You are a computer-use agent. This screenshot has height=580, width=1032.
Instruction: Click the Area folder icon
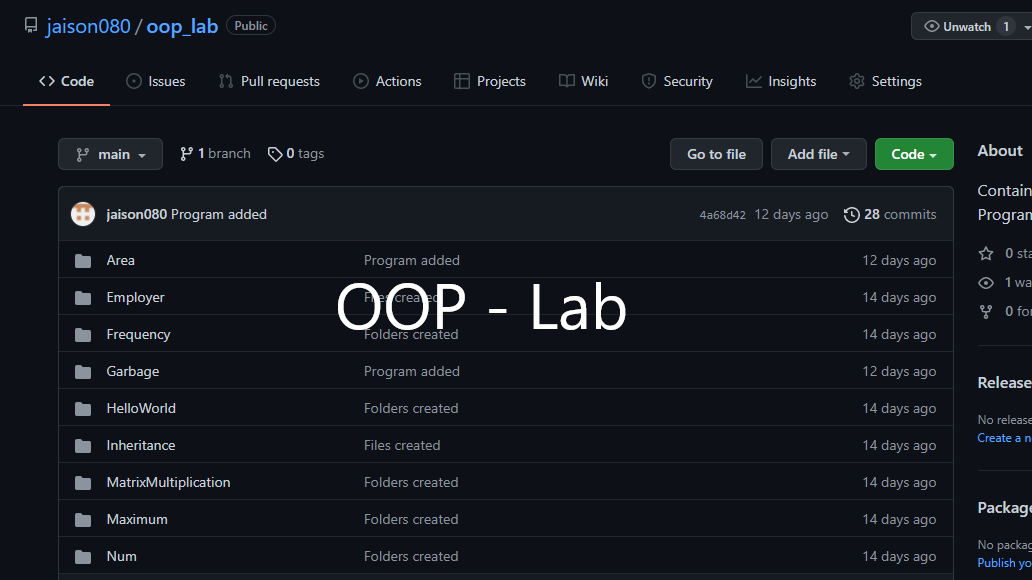pos(83,261)
